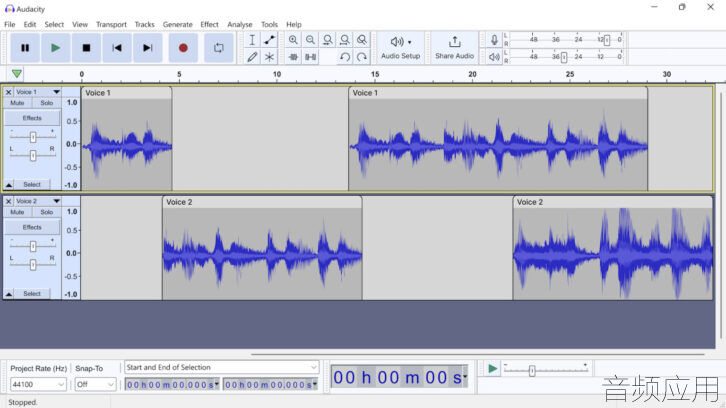This screenshot has height=408, width=726.
Task: Adjust Voice 2 gain slider
Action: click(x=32, y=246)
